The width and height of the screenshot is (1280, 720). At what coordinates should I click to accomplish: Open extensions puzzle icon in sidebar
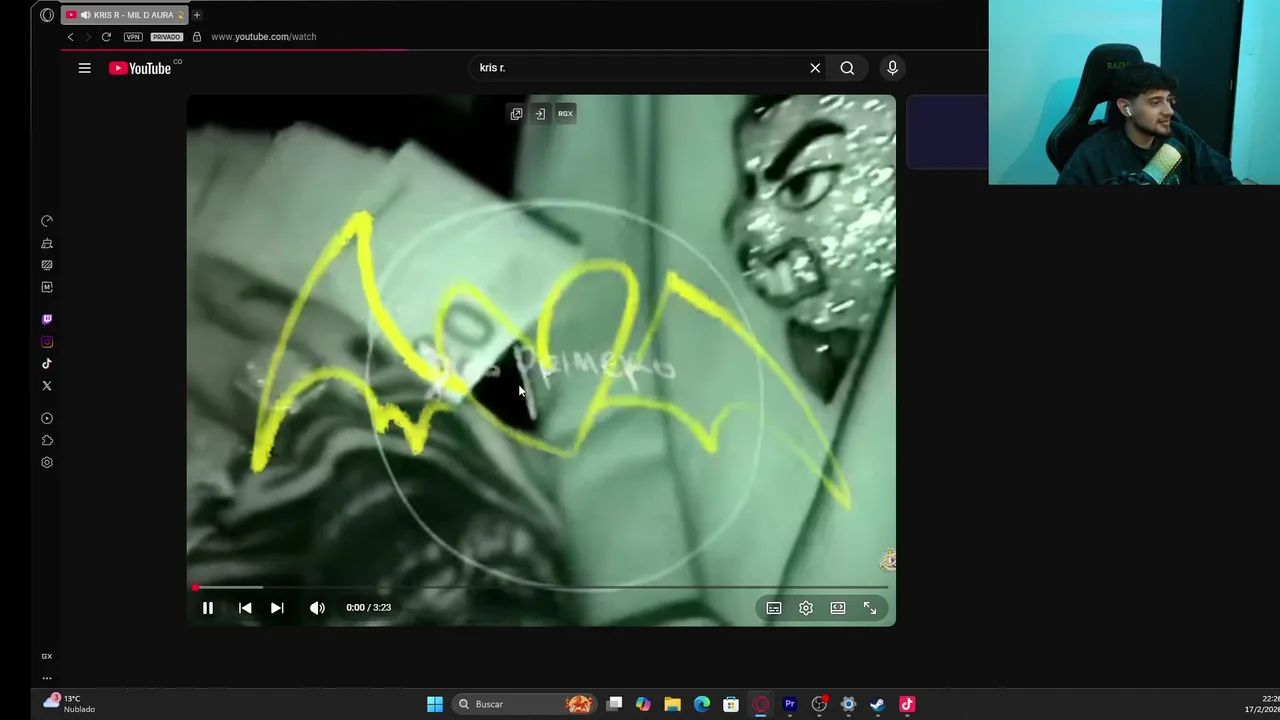[x=47, y=441]
